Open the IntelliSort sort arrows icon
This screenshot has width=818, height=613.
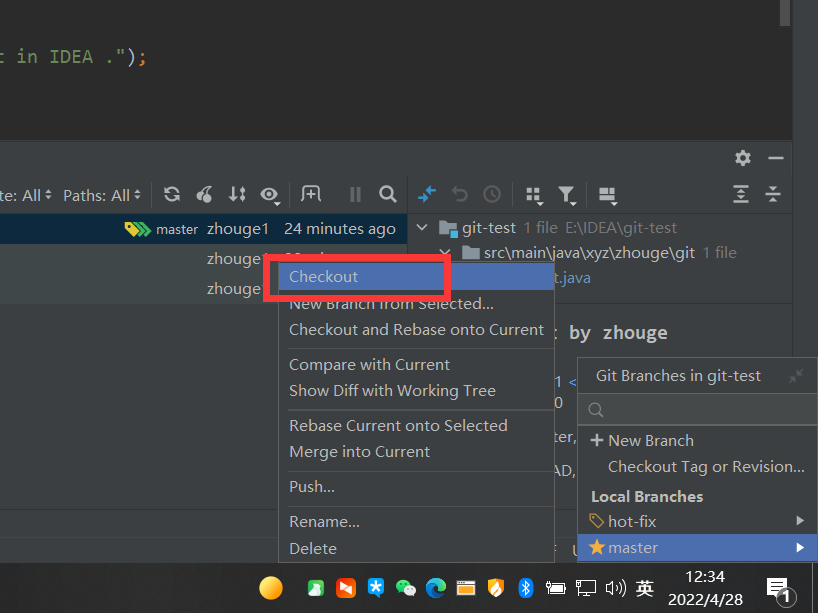coord(237,195)
